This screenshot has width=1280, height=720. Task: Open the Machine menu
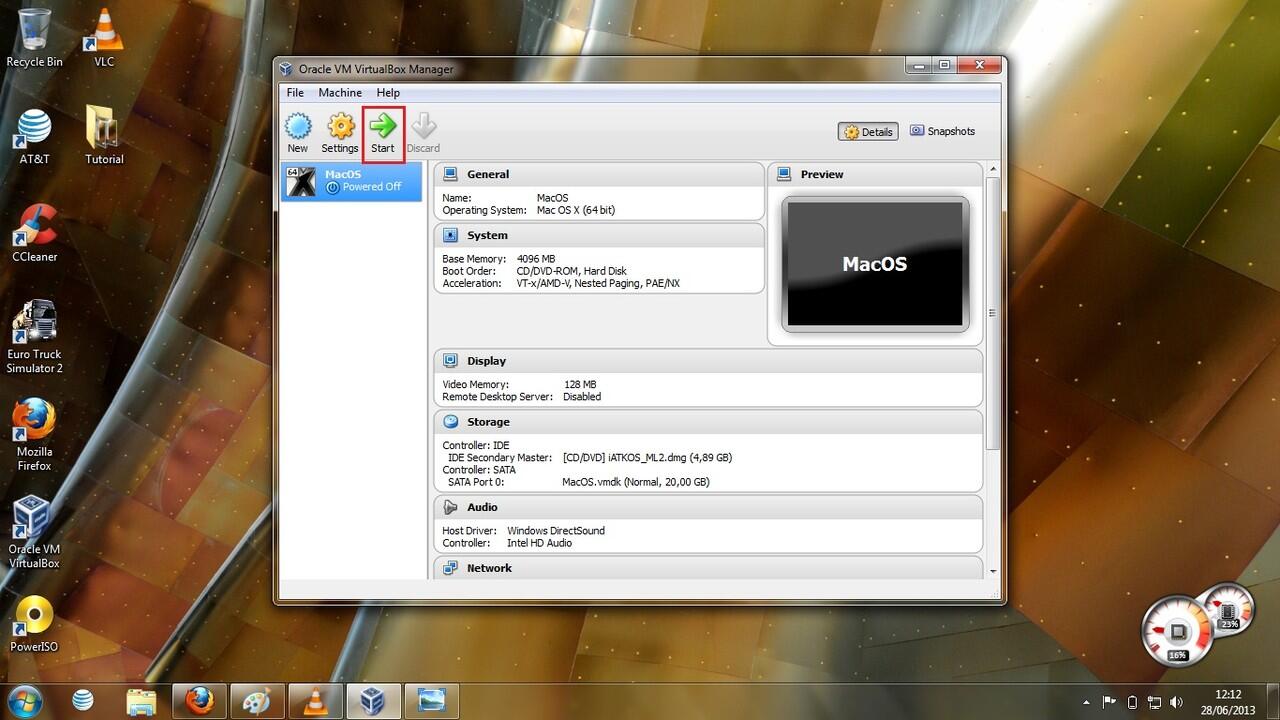click(340, 92)
